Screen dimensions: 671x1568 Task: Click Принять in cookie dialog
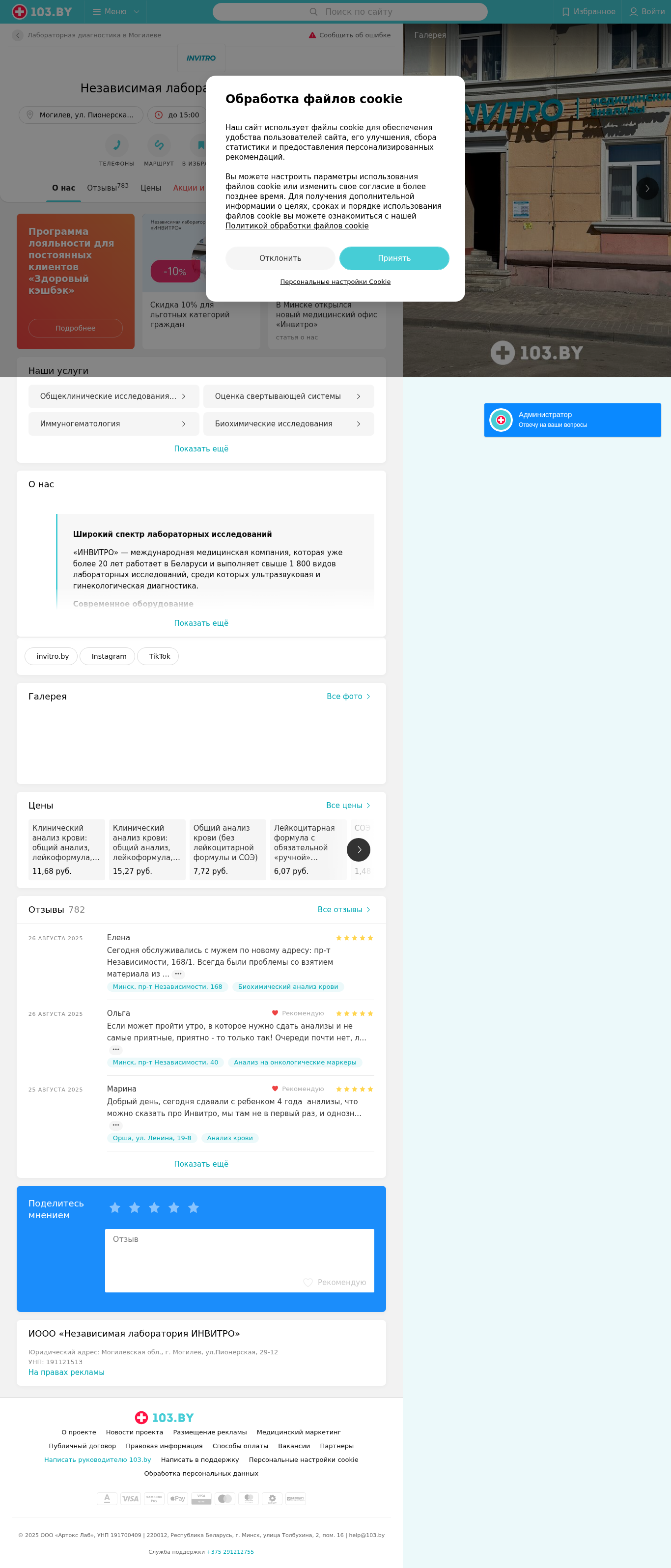point(394,258)
